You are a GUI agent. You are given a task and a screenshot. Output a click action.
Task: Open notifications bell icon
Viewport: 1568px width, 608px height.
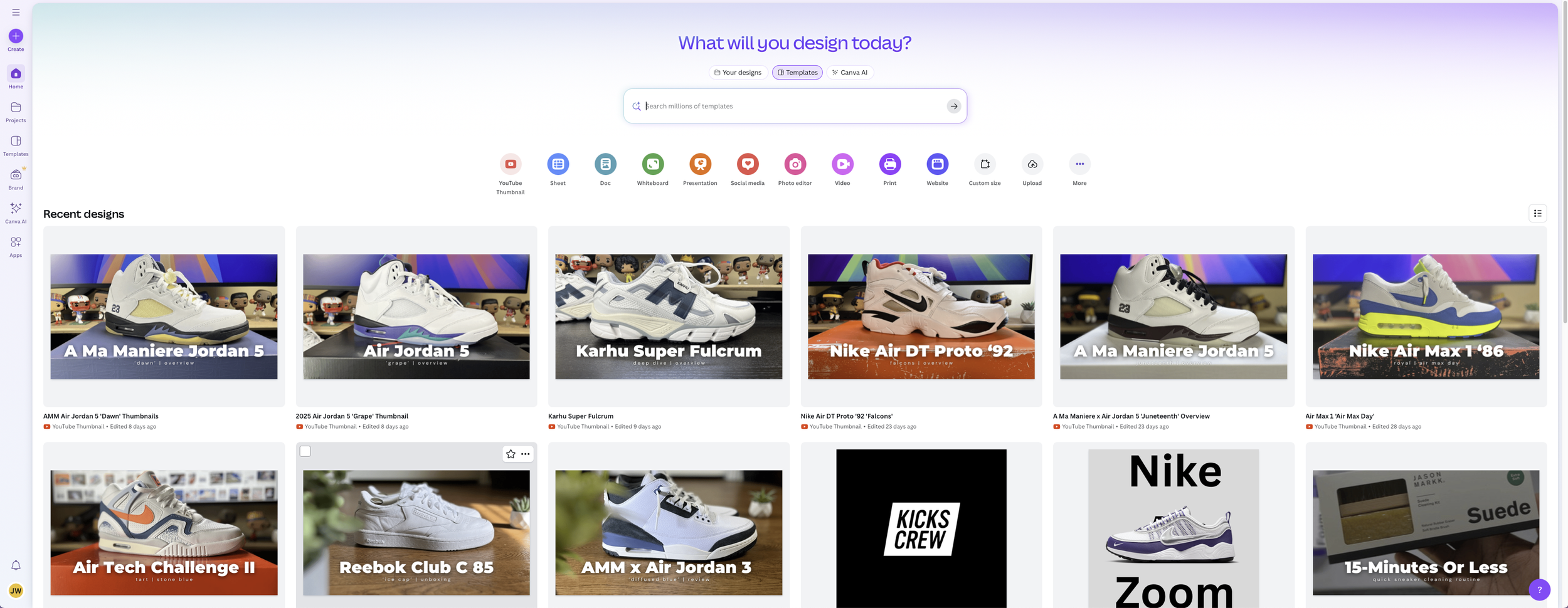click(x=16, y=565)
